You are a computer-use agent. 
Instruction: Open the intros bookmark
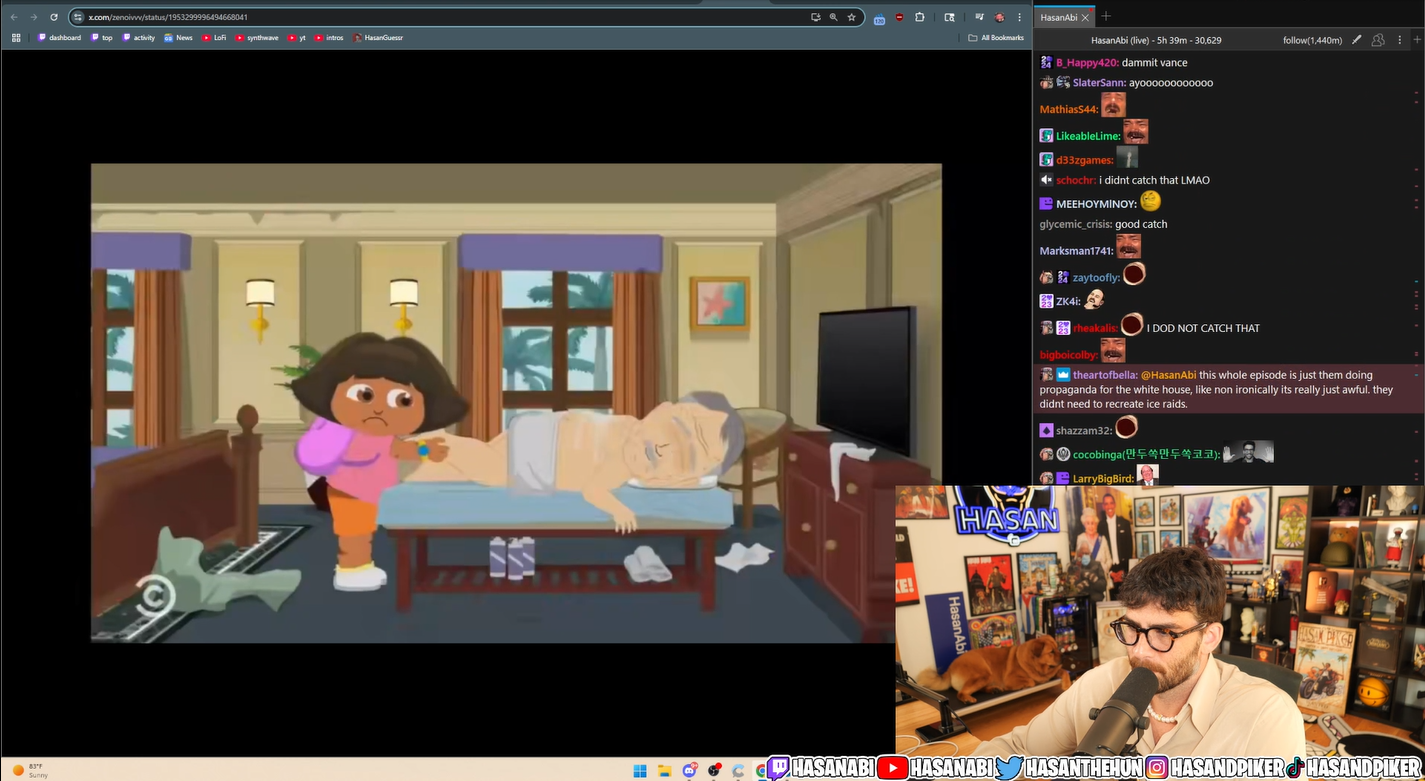329,38
